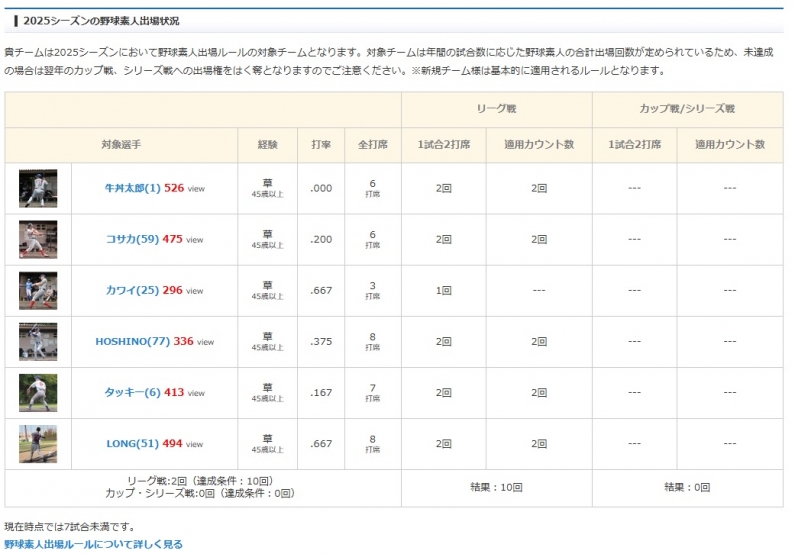The image size is (795, 557).
Task: Click player photo of HOSHINO
Action: 38,341
